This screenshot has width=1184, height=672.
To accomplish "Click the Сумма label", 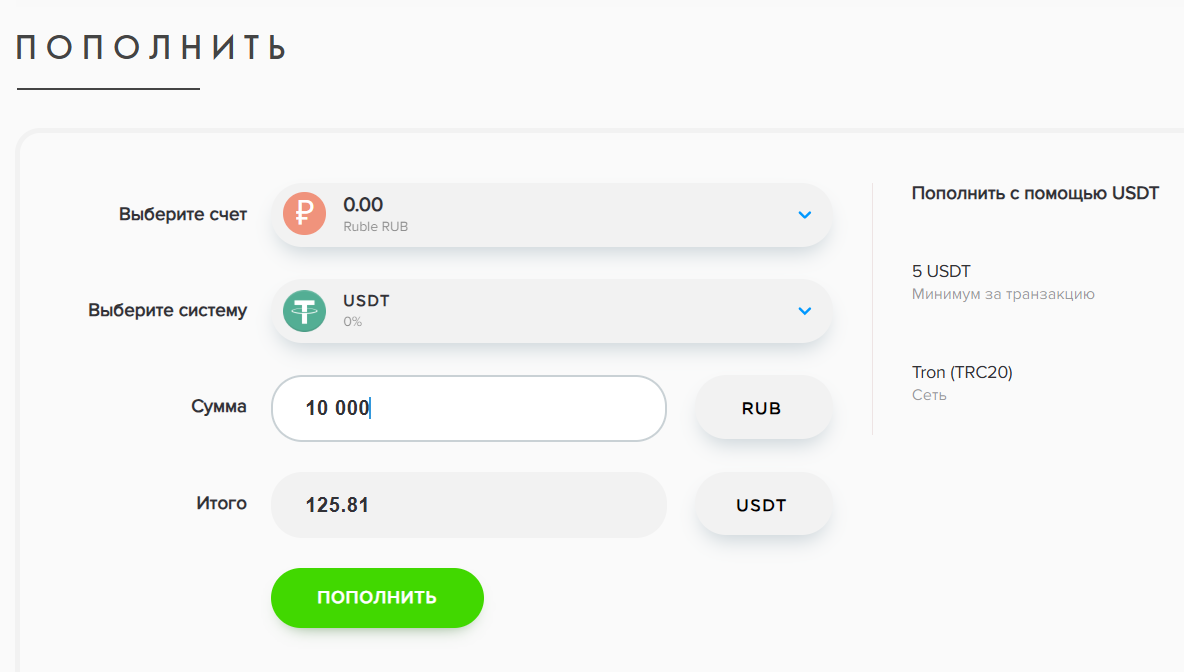I will tap(219, 407).
